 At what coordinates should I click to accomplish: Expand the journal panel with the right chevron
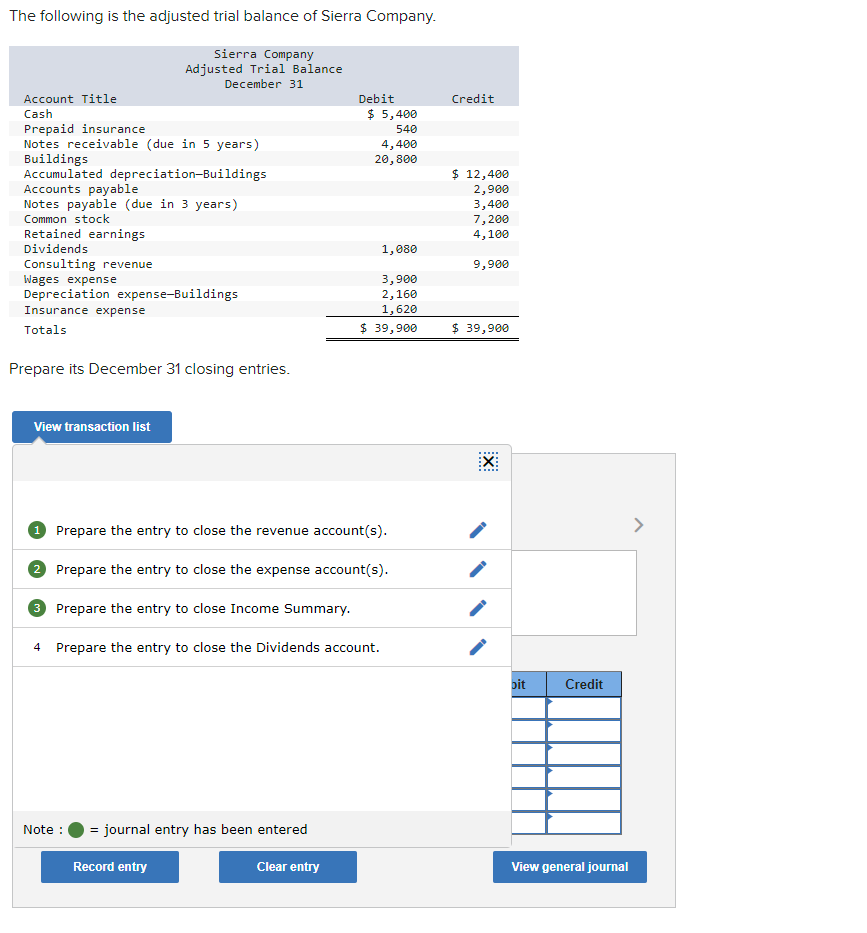pos(636,524)
